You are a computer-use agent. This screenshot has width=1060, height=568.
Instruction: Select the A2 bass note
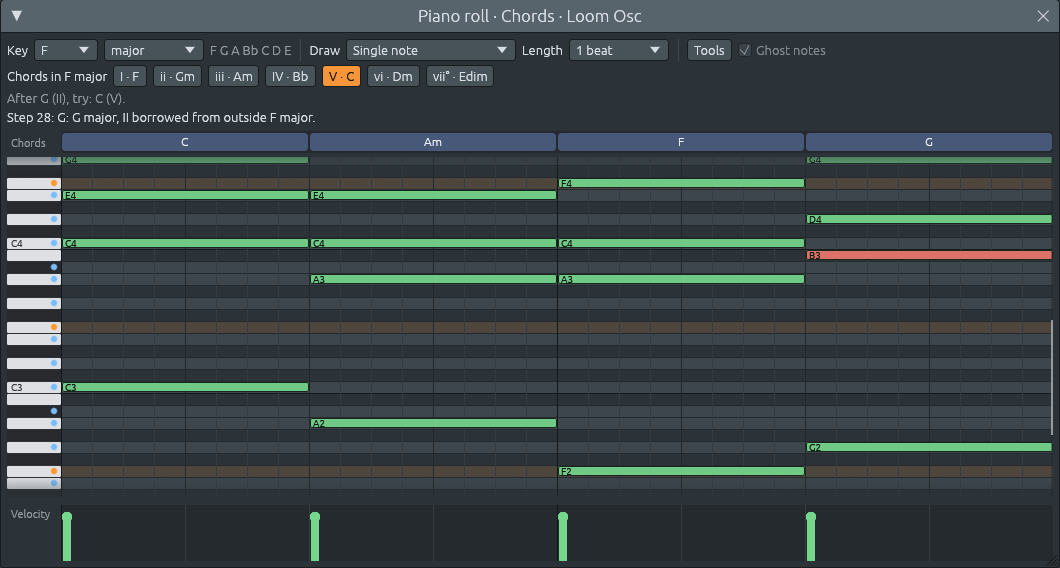433,423
